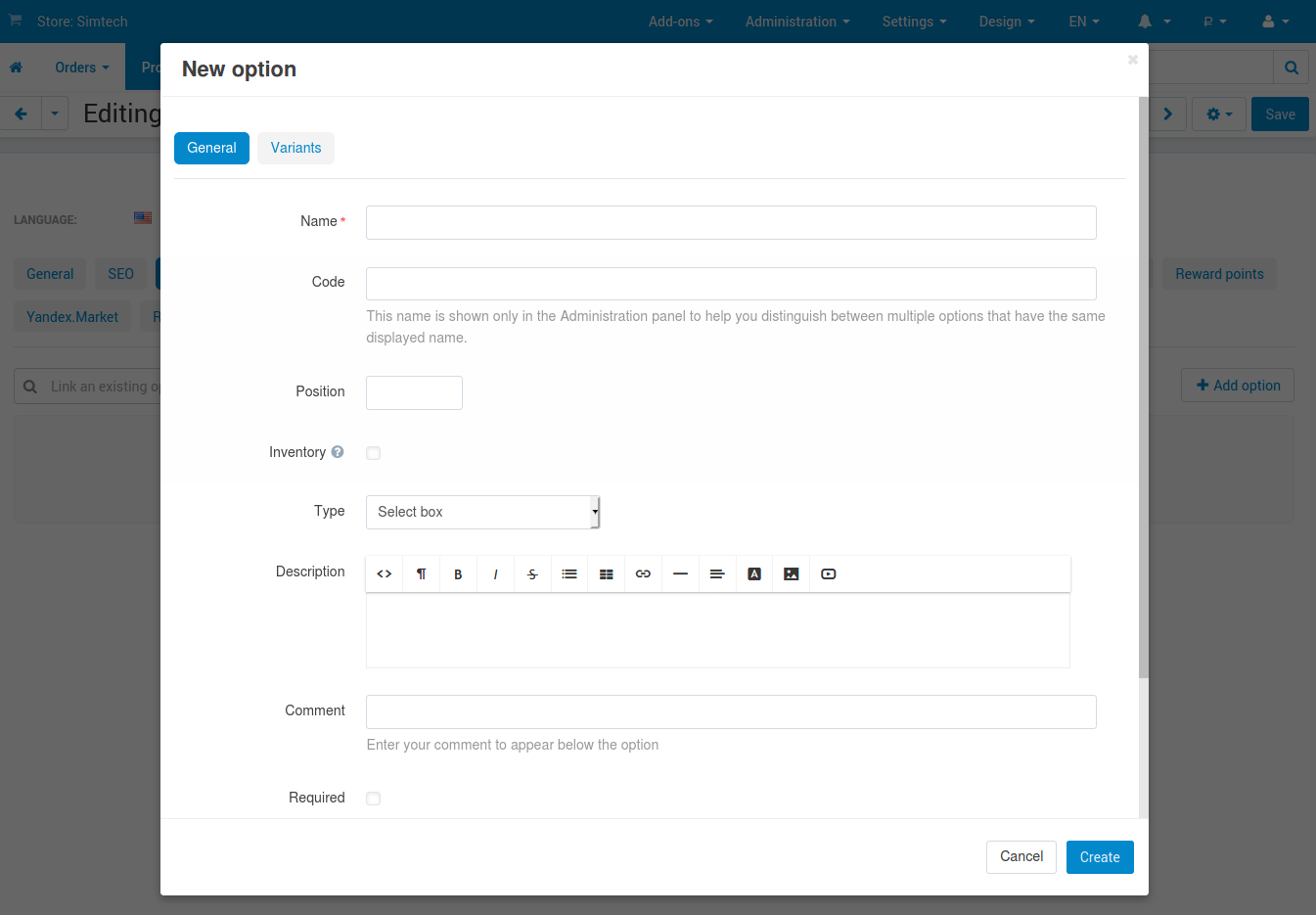The height and width of the screenshot is (915, 1316).
Task: Insert a link in Description editor
Action: 643,574
